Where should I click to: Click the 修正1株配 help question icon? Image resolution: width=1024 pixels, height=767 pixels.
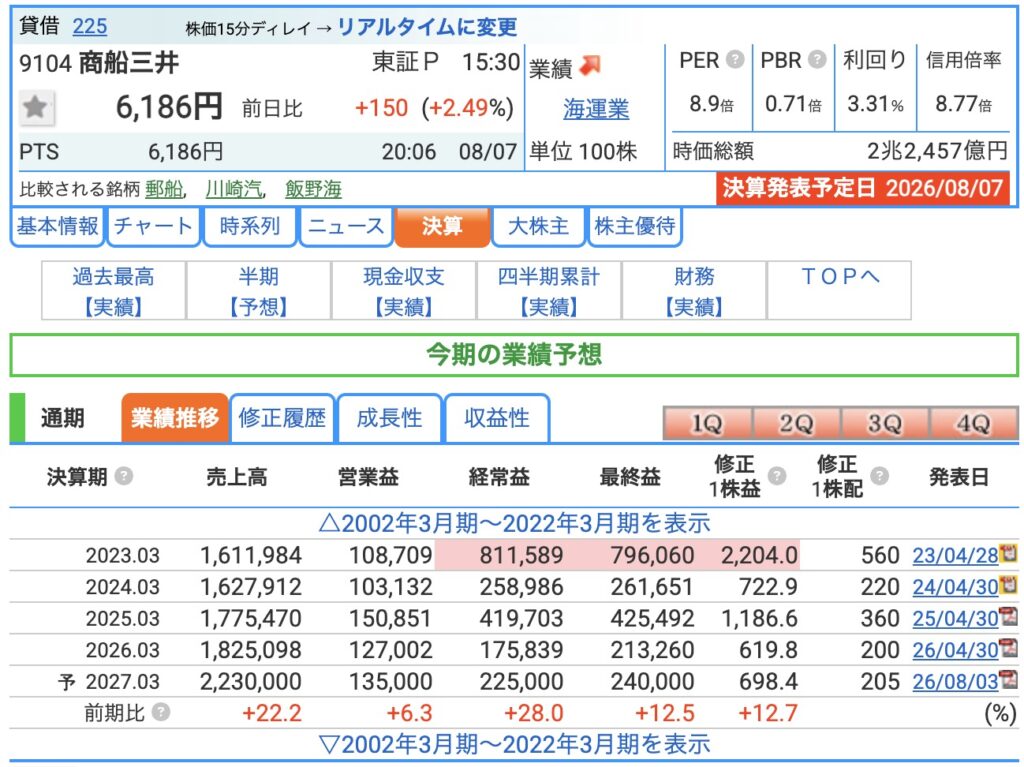tap(880, 476)
